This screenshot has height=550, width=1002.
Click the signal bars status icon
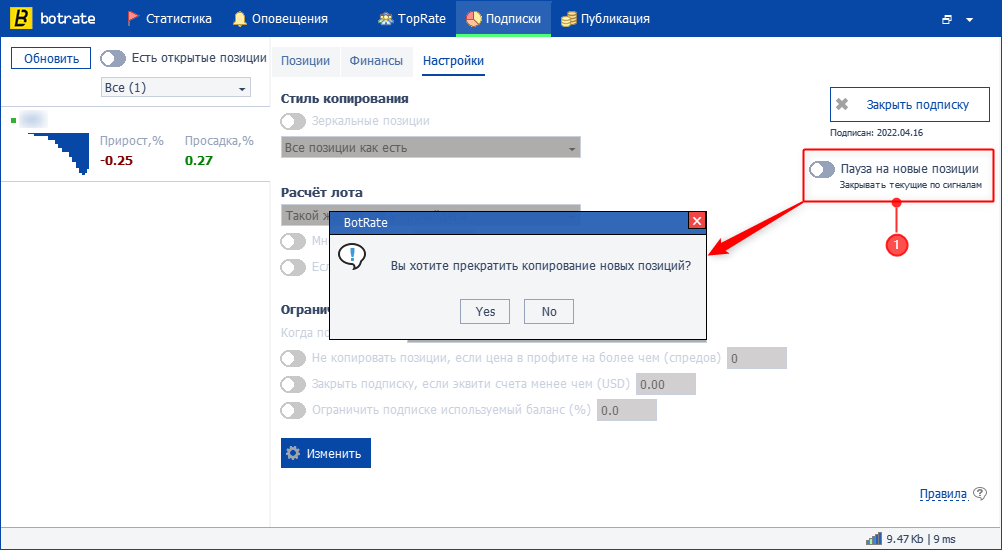point(874,538)
